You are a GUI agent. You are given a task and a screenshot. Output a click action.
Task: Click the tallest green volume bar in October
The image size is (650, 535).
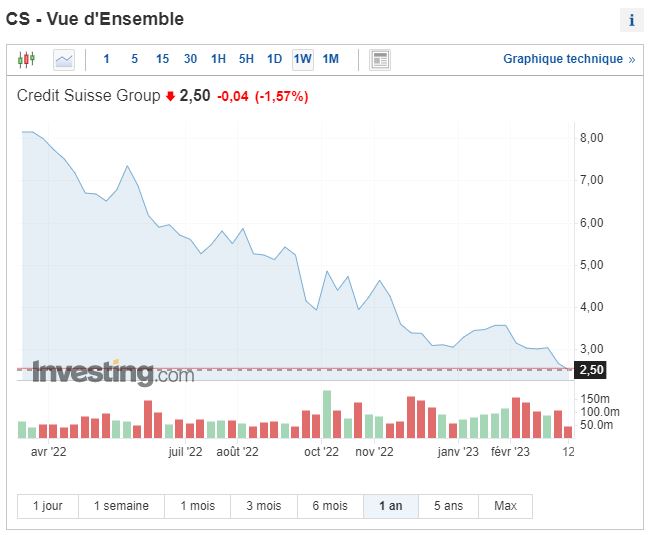(x=326, y=414)
